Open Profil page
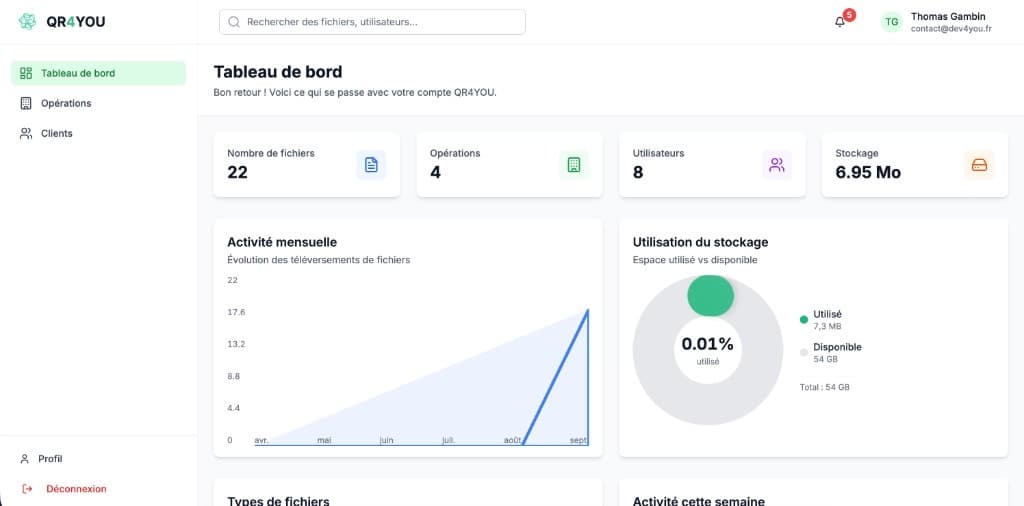The height and width of the screenshot is (506, 1024). tap(50, 459)
